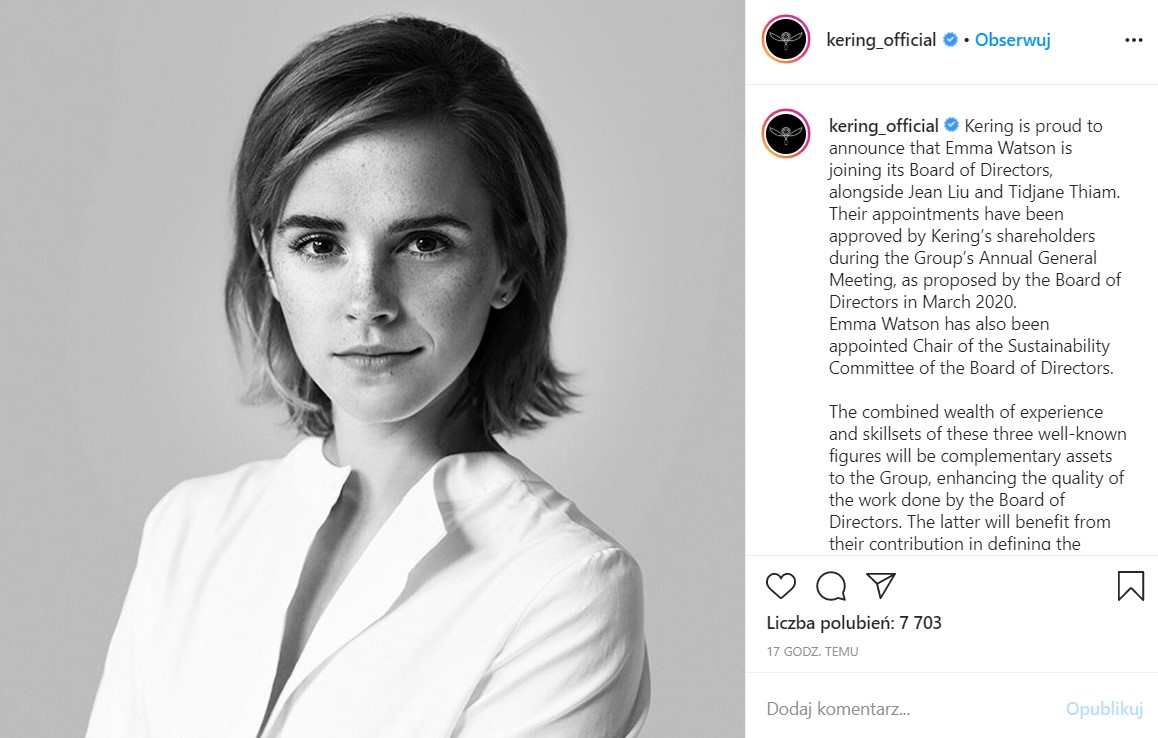The width and height of the screenshot is (1158, 738).
Task: Click the verified badge in the post header
Action: pos(951,41)
